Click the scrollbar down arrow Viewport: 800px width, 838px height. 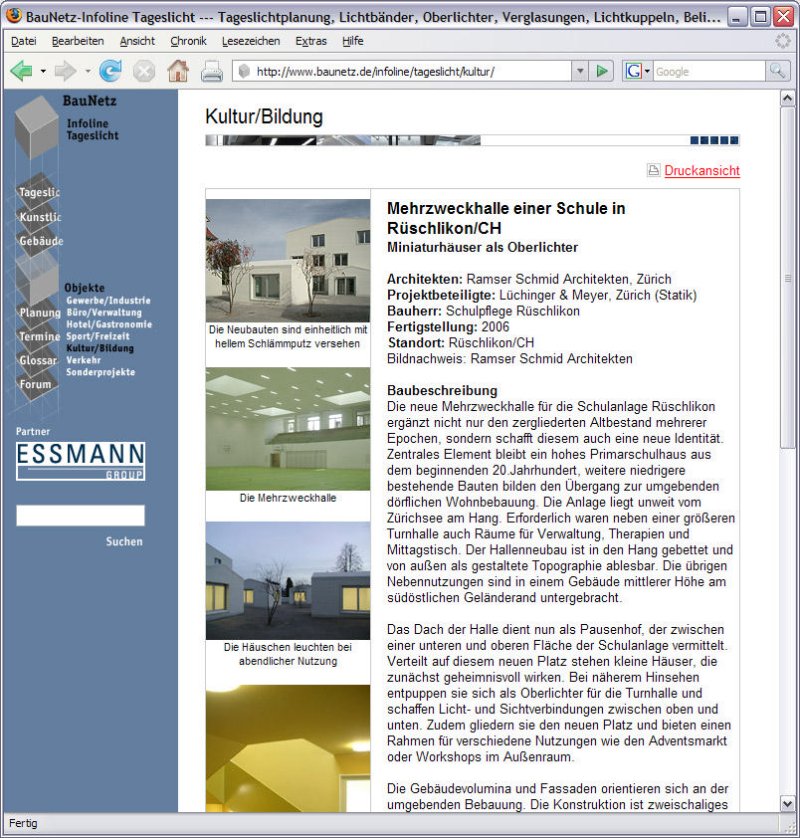[x=787, y=803]
